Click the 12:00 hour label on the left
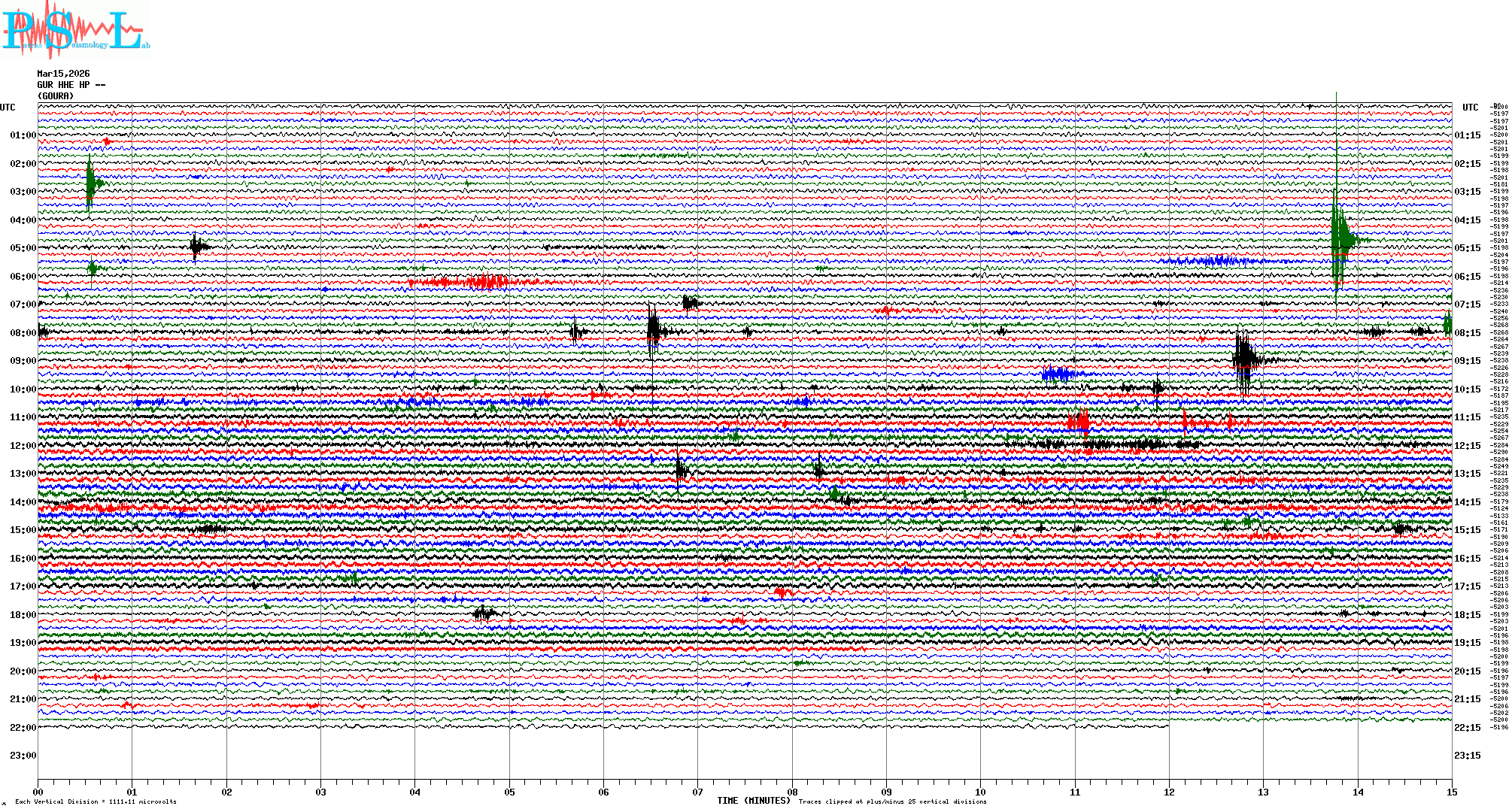Screen dimensions: 1512x812 pyautogui.click(x=23, y=446)
